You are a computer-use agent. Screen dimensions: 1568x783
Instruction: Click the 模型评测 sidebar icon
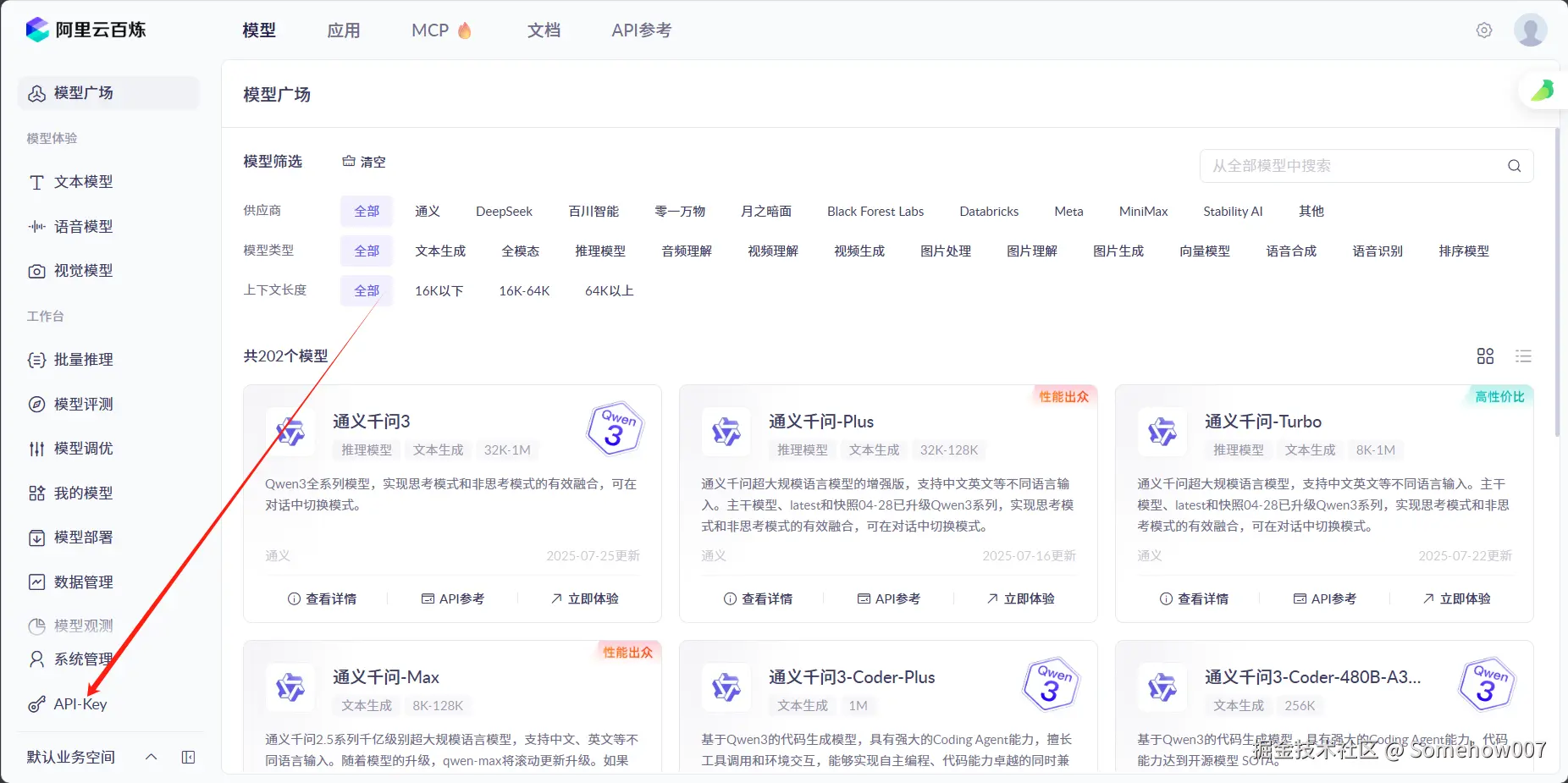(x=36, y=405)
